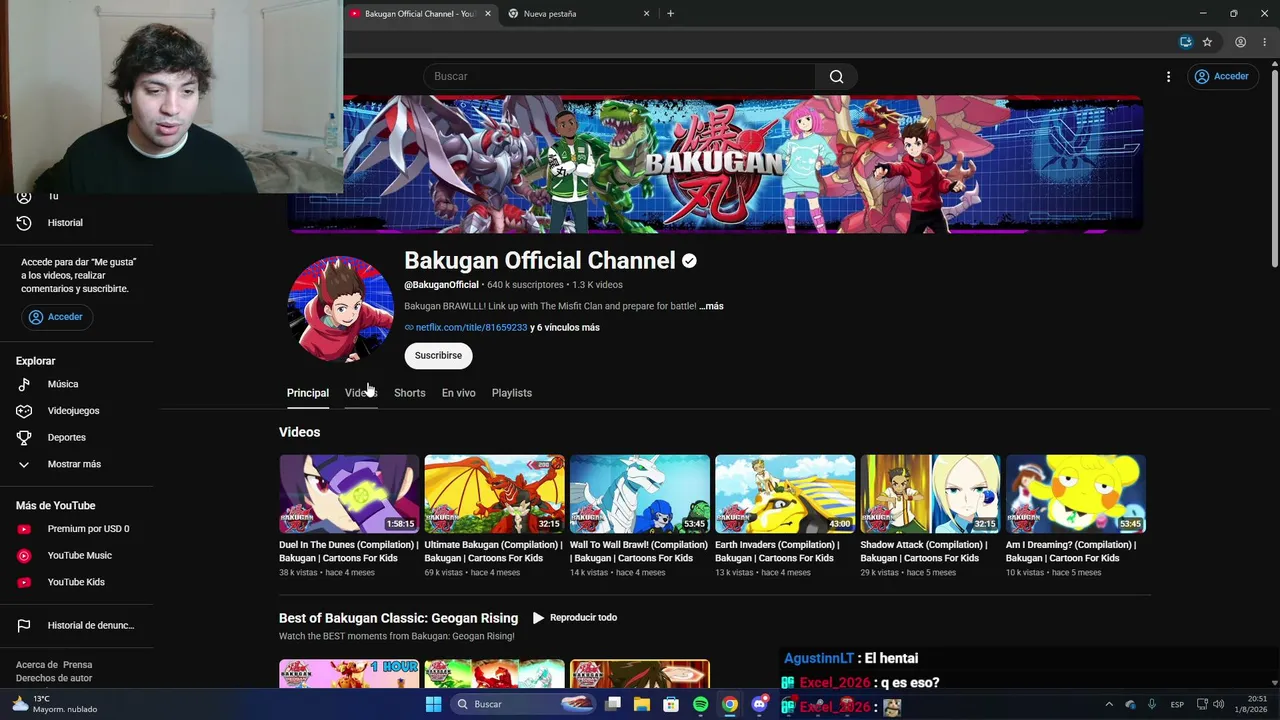Switch to the Playlists tab
Screen dimensions: 1280x720
[512, 393]
